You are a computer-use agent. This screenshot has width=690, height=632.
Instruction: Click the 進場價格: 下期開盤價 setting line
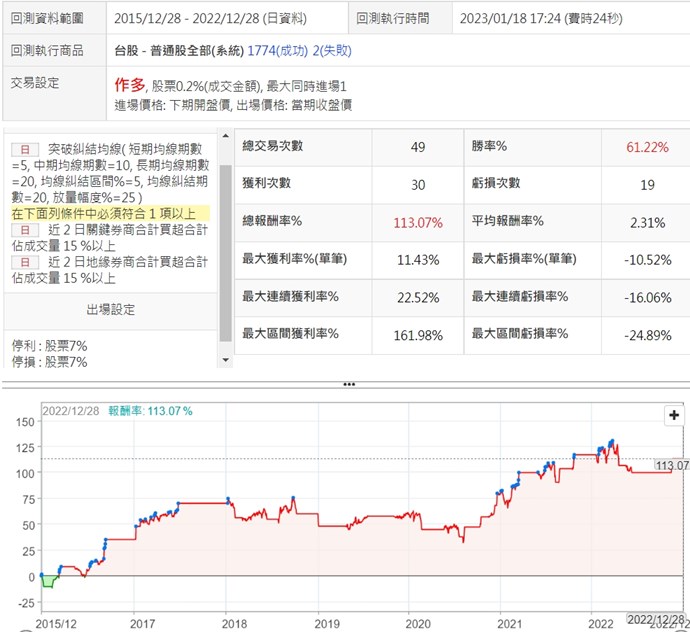172,105
